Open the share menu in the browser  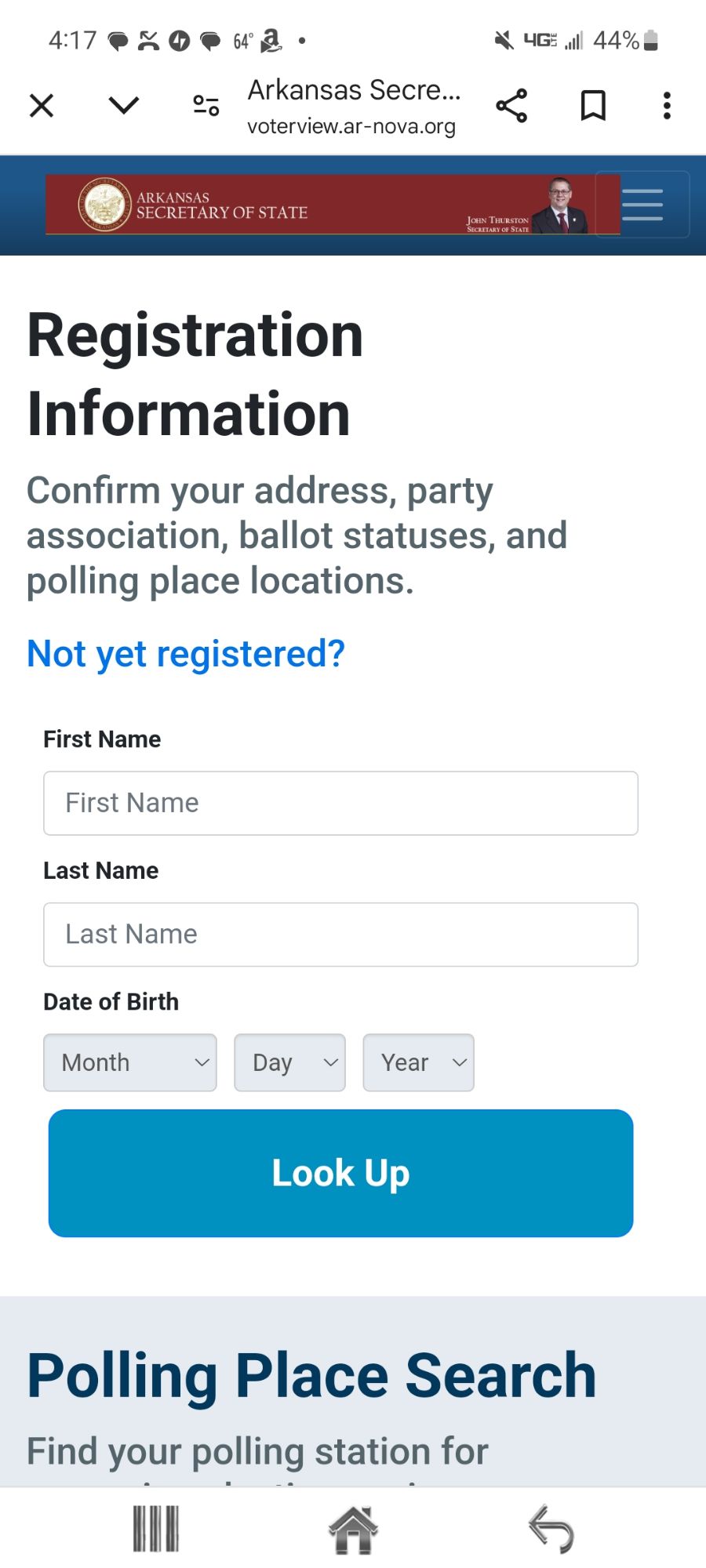tap(511, 105)
